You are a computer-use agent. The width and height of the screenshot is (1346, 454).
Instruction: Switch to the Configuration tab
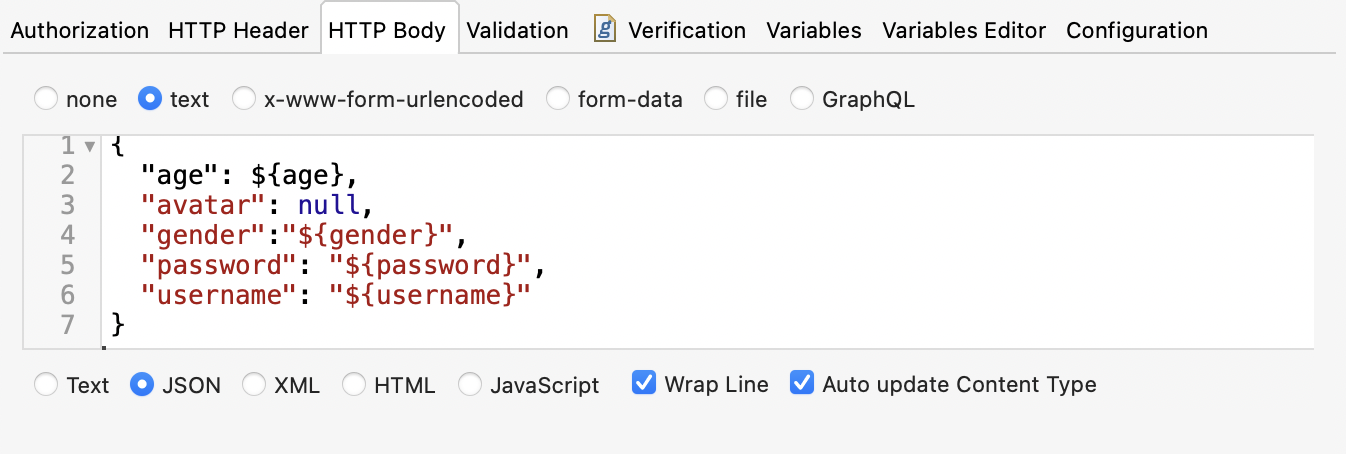[x=1136, y=31]
